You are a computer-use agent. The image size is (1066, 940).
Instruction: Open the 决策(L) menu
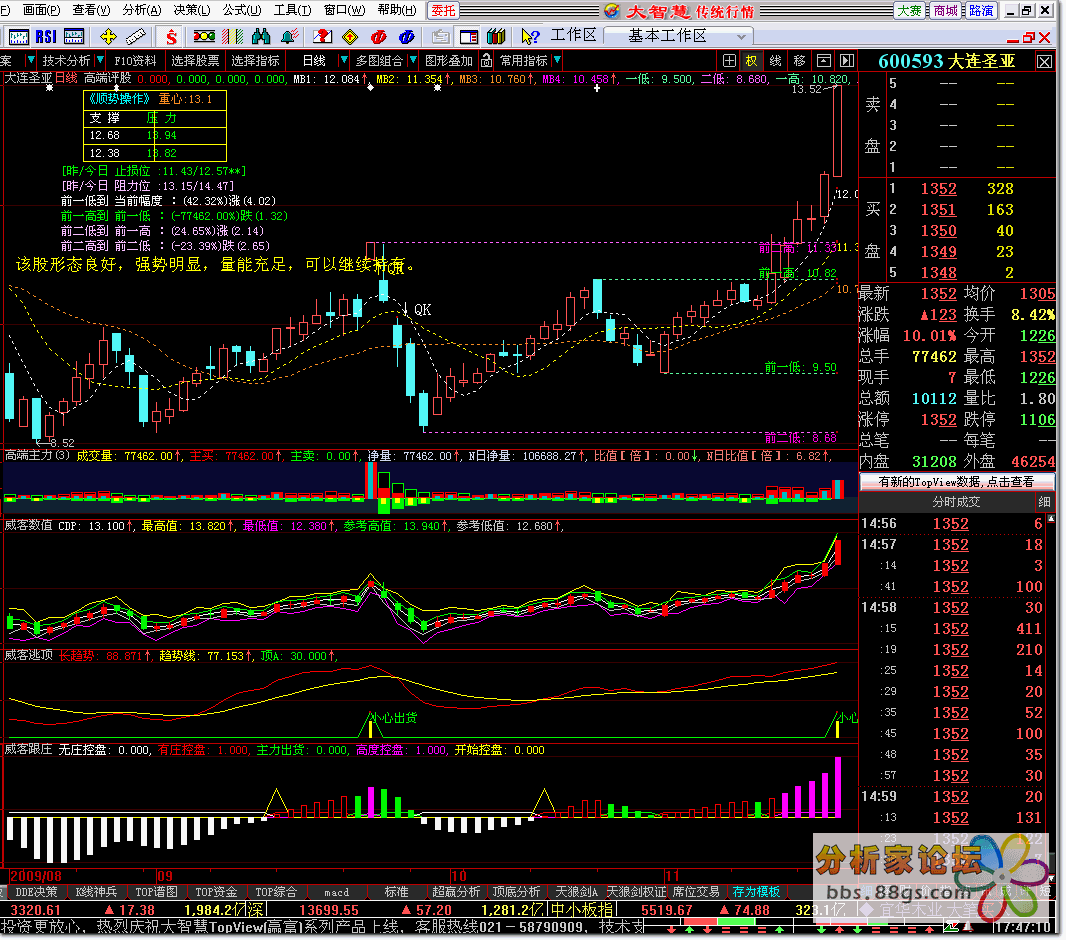coord(192,11)
